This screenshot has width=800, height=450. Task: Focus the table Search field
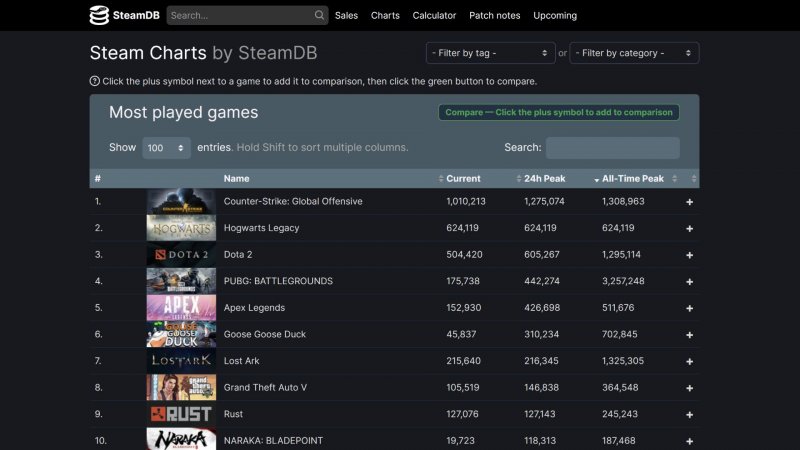612,147
